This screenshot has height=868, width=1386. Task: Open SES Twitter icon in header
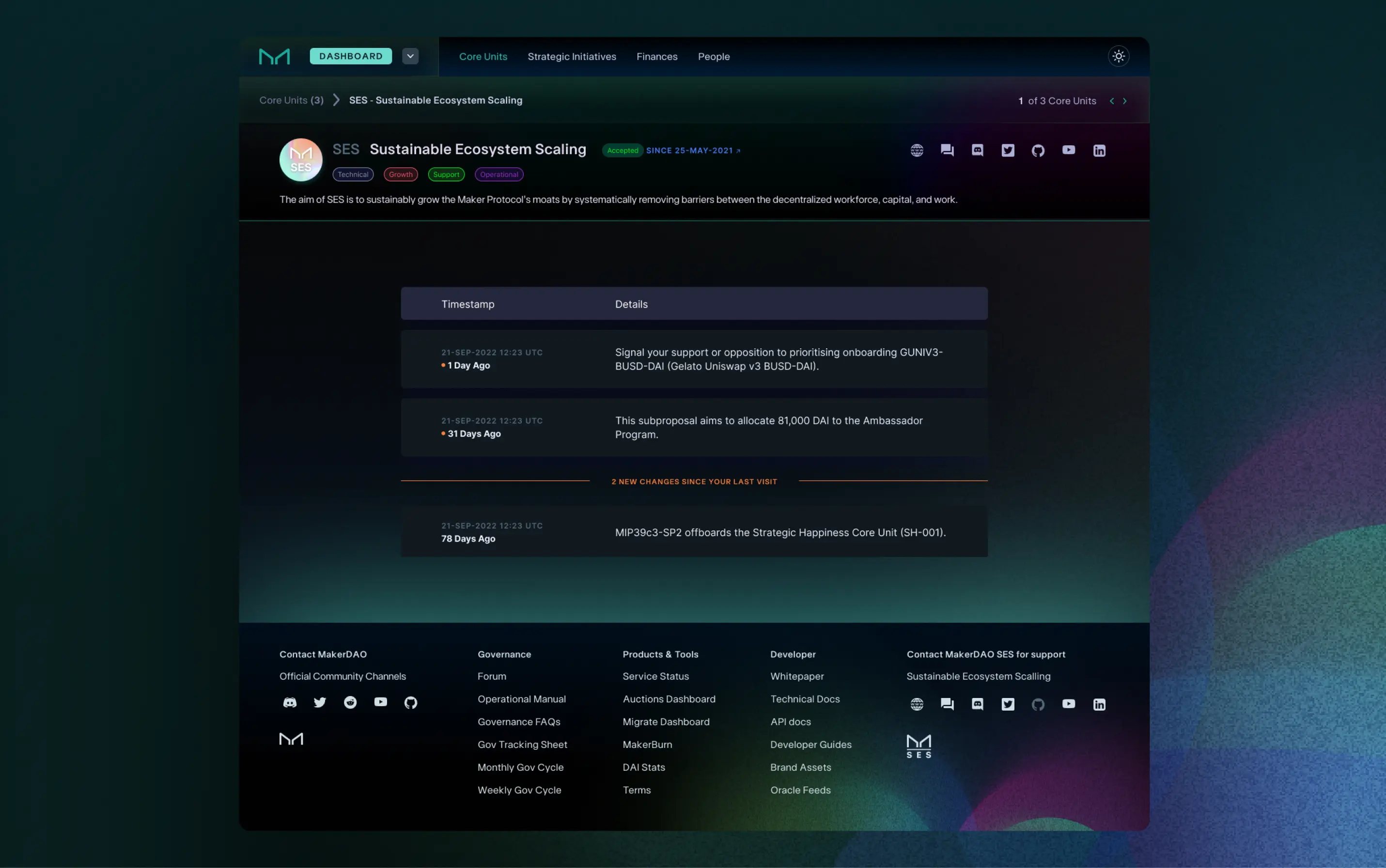pyautogui.click(x=1008, y=151)
